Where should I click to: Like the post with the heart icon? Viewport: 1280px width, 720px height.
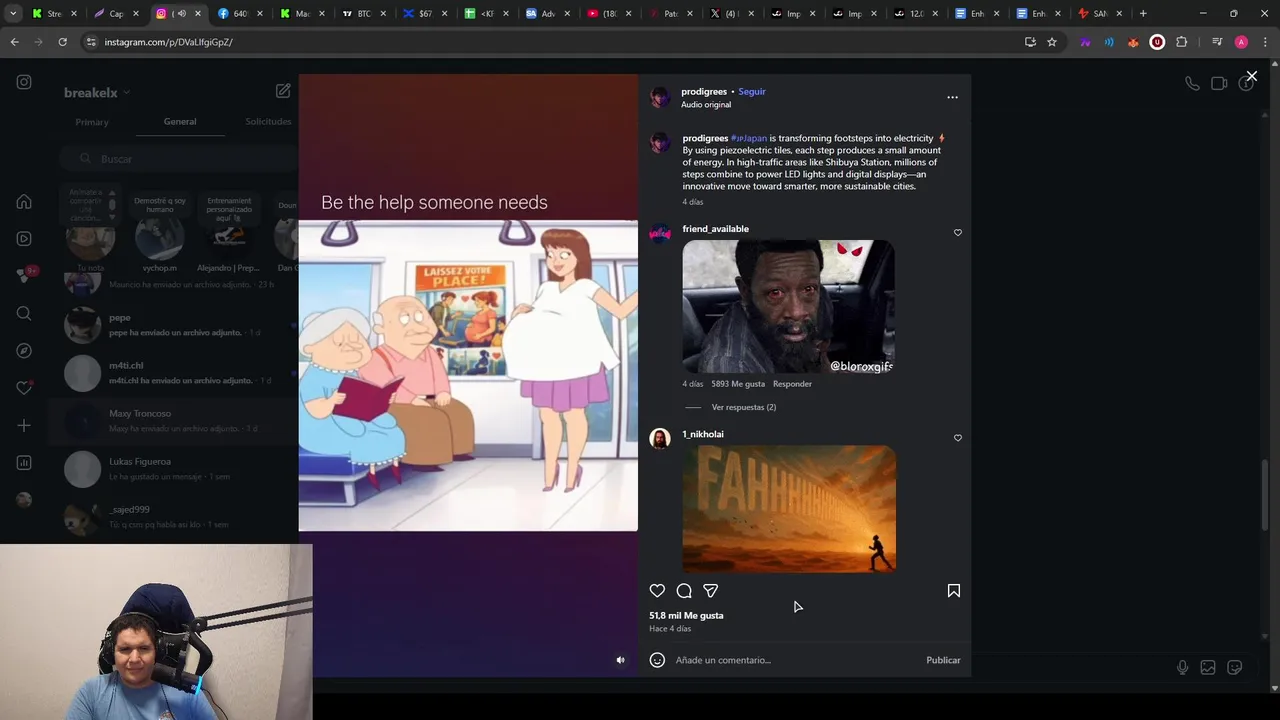[657, 591]
